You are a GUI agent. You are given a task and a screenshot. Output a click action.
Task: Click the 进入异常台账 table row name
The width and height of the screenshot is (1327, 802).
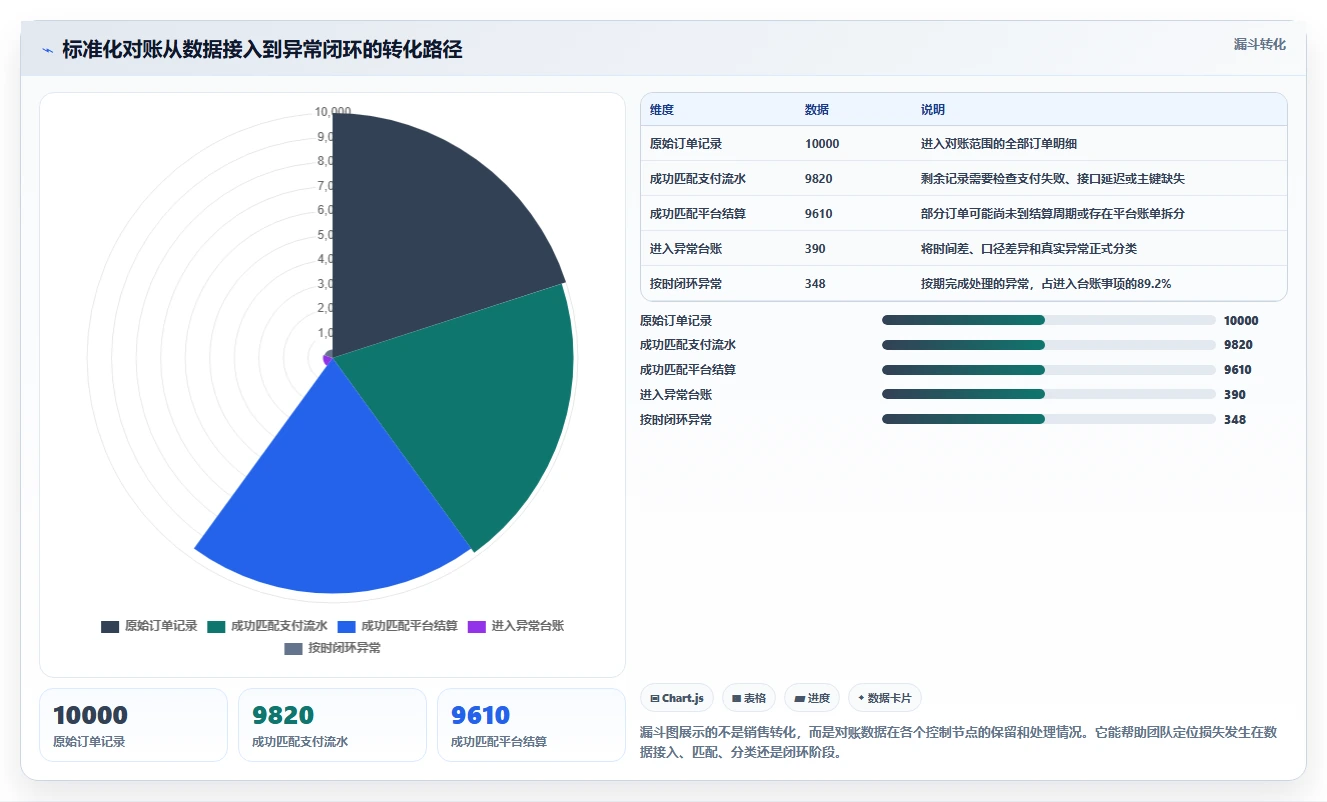click(x=686, y=249)
